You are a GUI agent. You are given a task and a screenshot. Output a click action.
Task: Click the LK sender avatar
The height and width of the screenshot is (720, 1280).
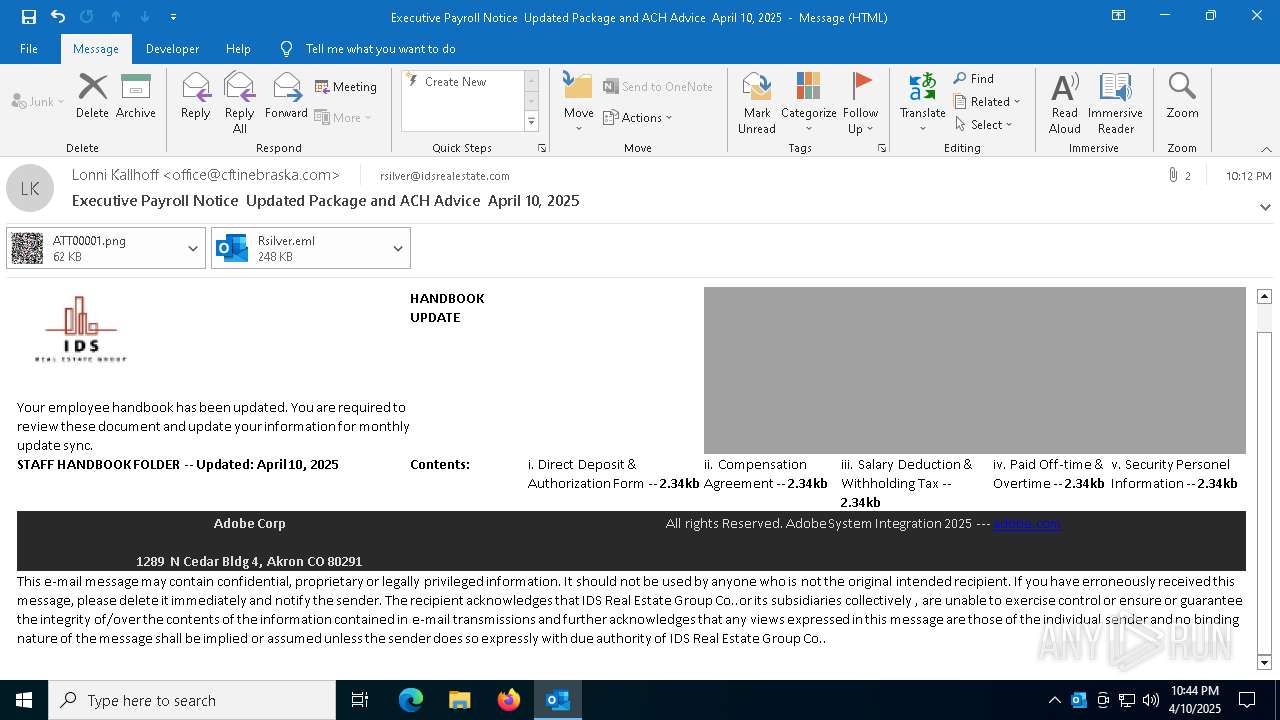click(x=30, y=188)
